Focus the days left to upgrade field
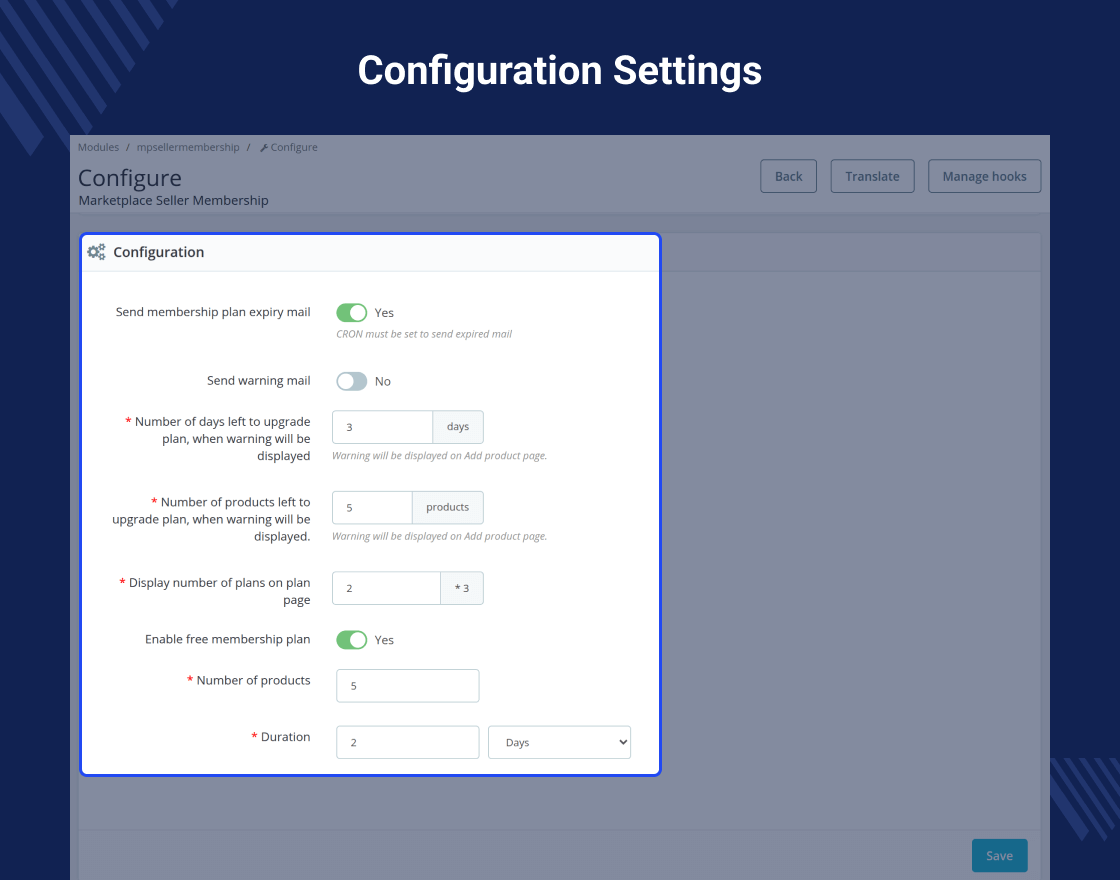 pos(382,427)
